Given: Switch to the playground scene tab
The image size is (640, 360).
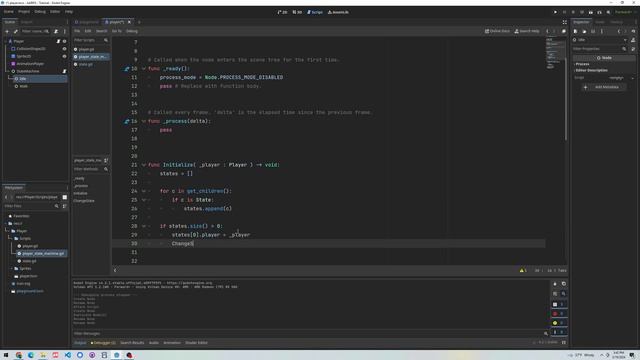Looking at the screenshot, I should (x=87, y=22).
